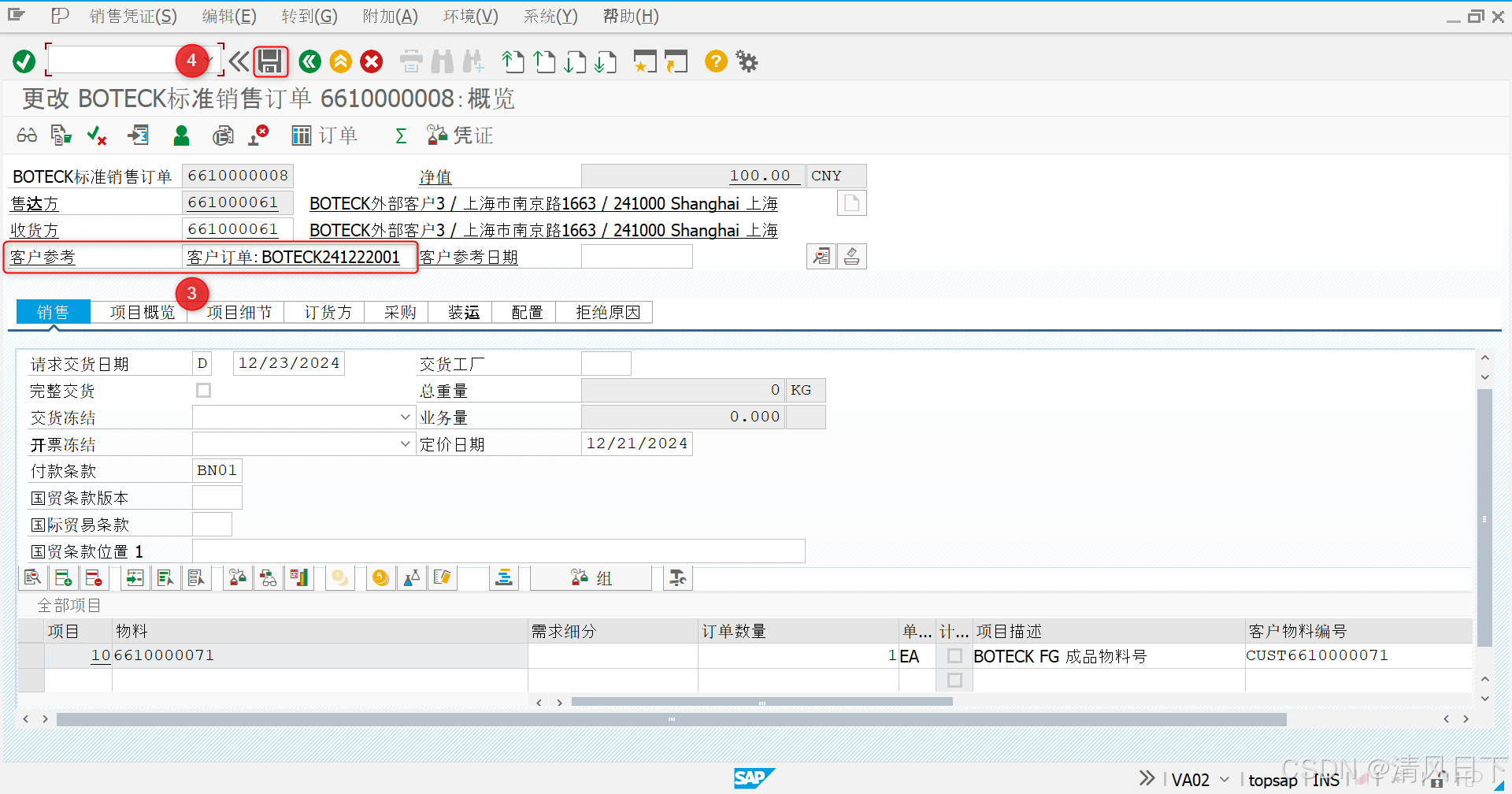Image resolution: width=1512 pixels, height=794 pixels.
Task: Open the 环境(V) menu
Action: (471, 17)
